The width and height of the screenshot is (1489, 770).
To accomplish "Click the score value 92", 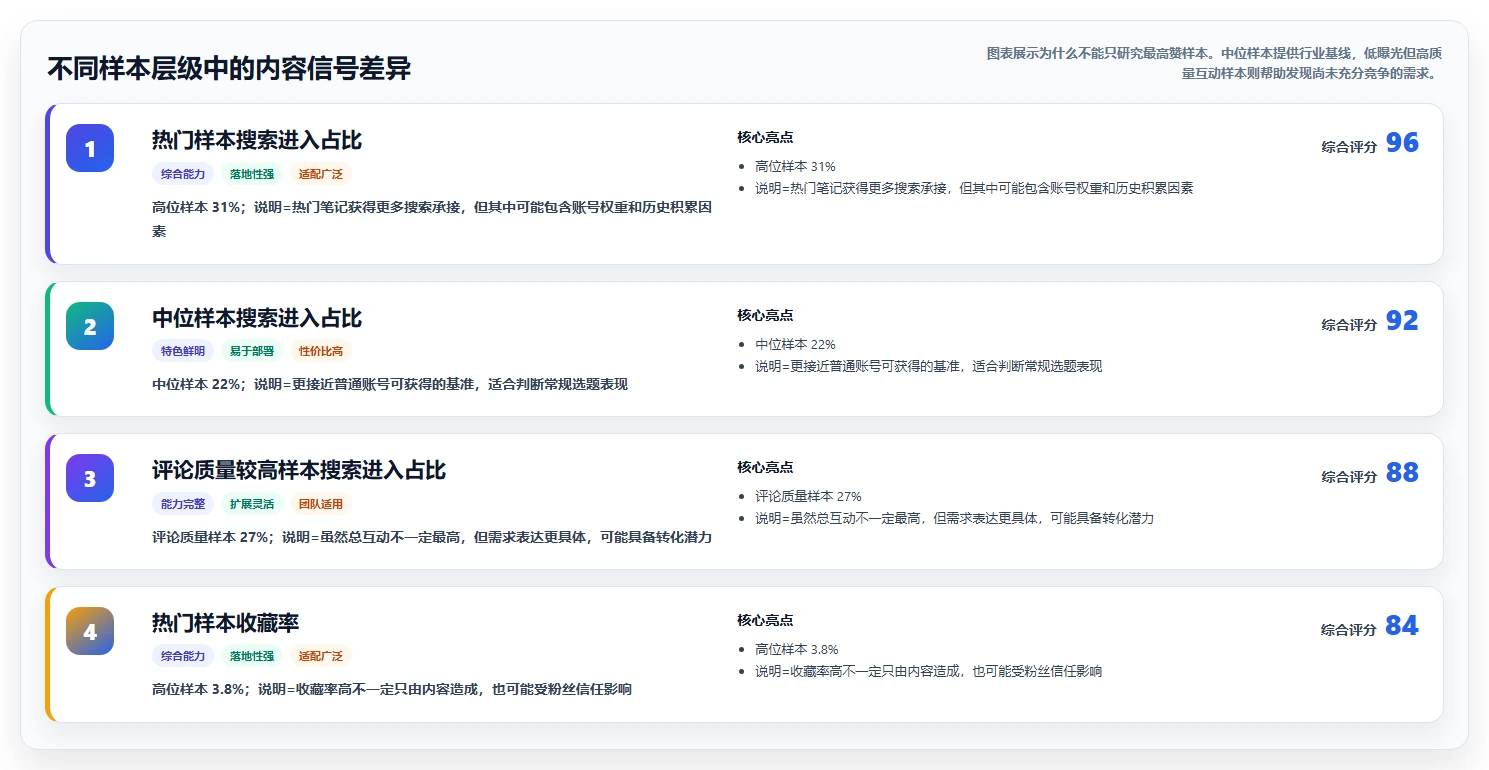I will (x=1402, y=321).
